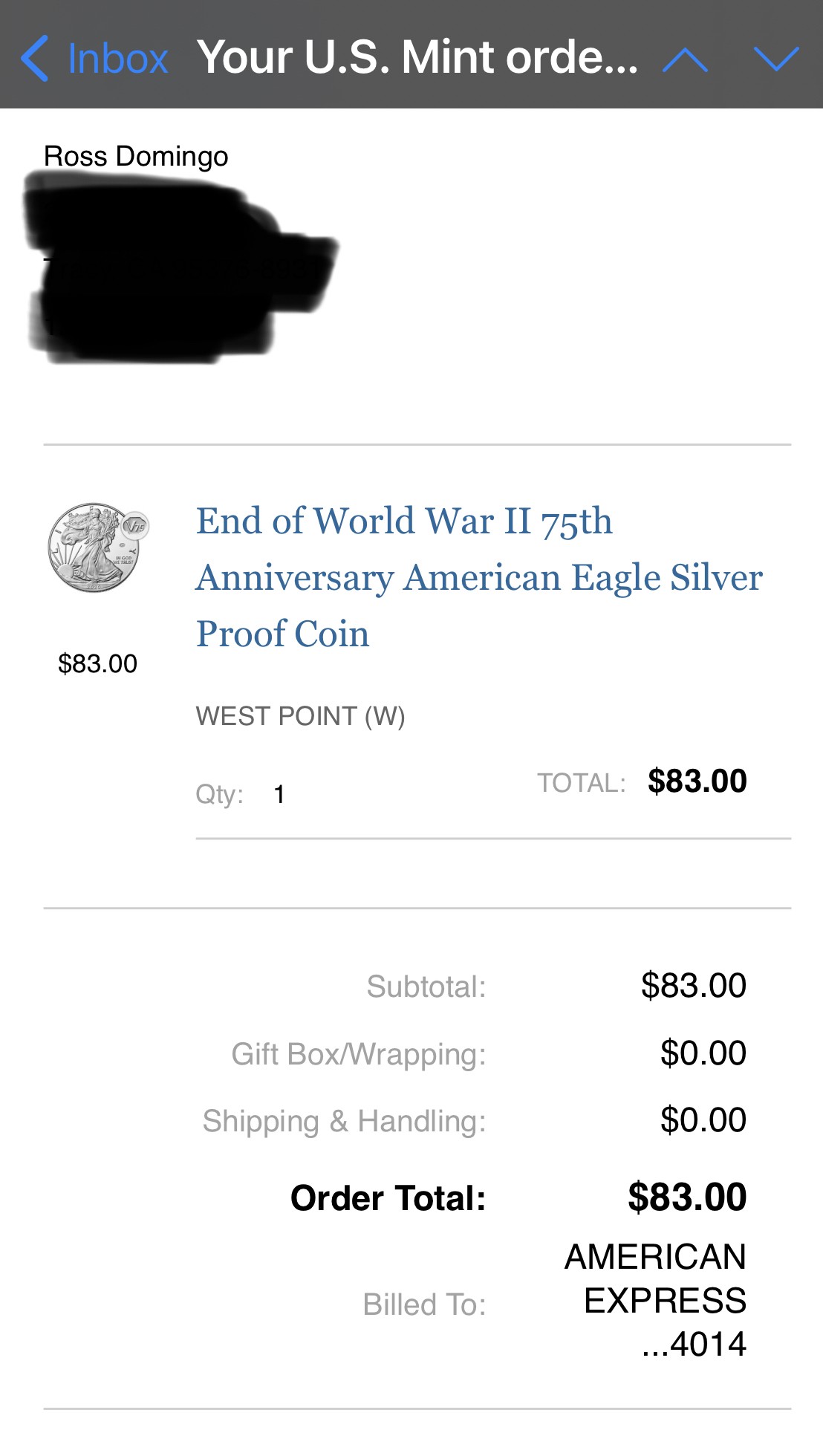Select the WEST POINT (W) mint text

pyautogui.click(x=300, y=716)
